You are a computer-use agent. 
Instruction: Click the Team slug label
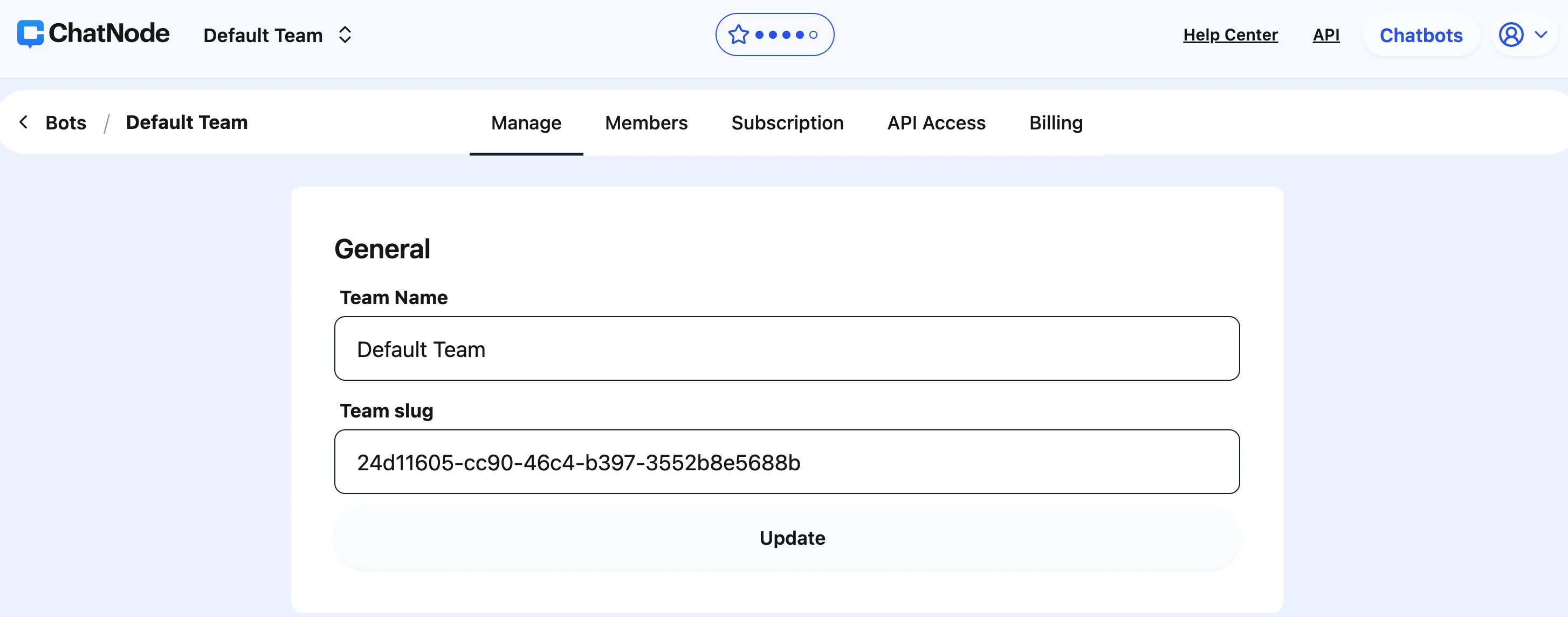(x=386, y=410)
